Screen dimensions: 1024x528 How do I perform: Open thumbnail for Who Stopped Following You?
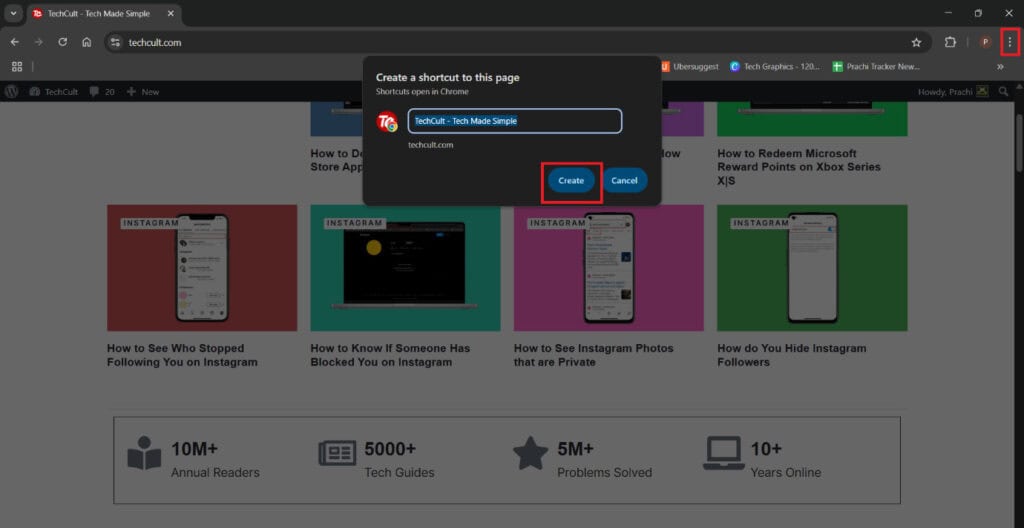tap(202, 268)
